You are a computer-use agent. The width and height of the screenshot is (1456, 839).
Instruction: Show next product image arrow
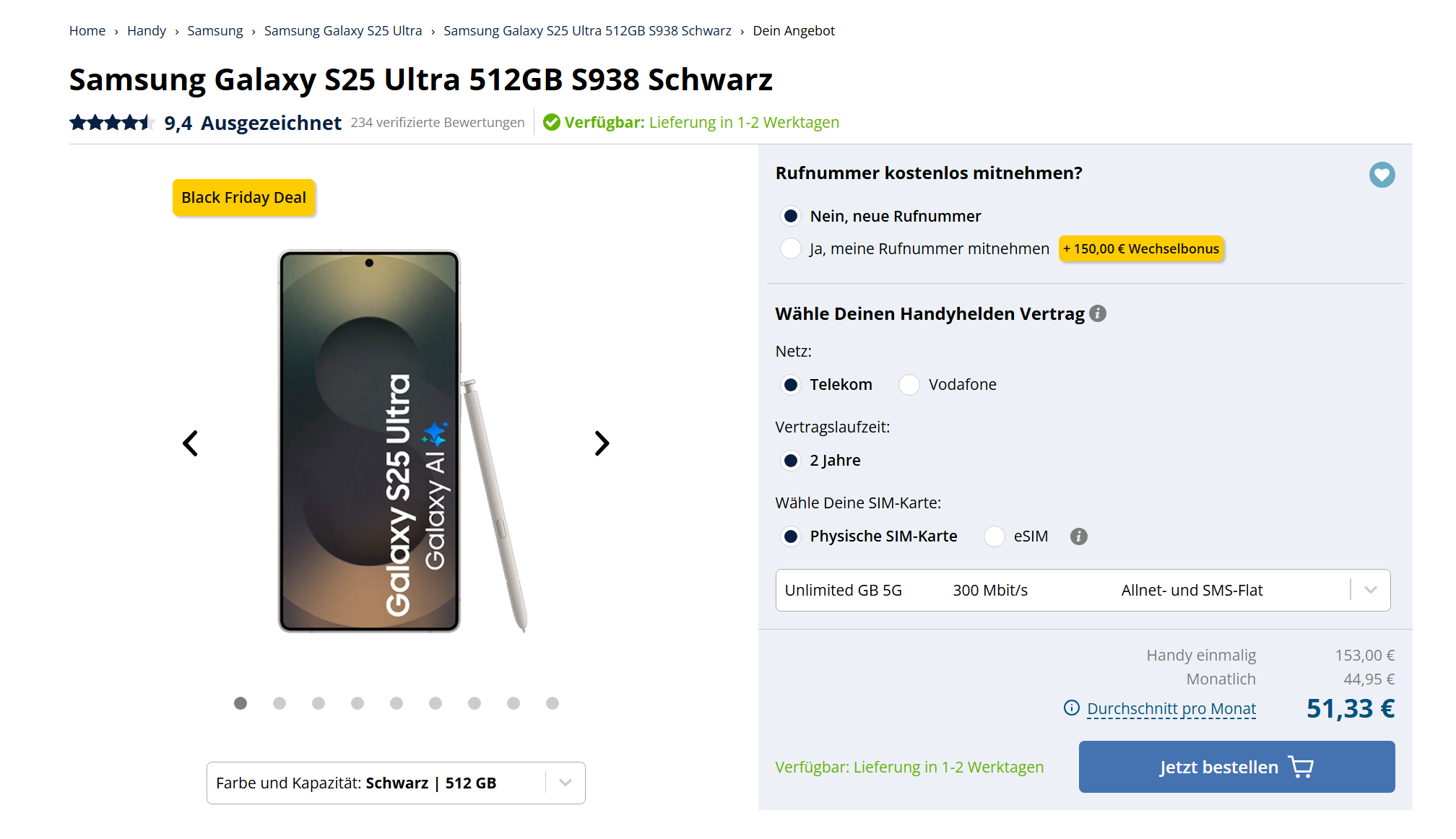coord(602,443)
